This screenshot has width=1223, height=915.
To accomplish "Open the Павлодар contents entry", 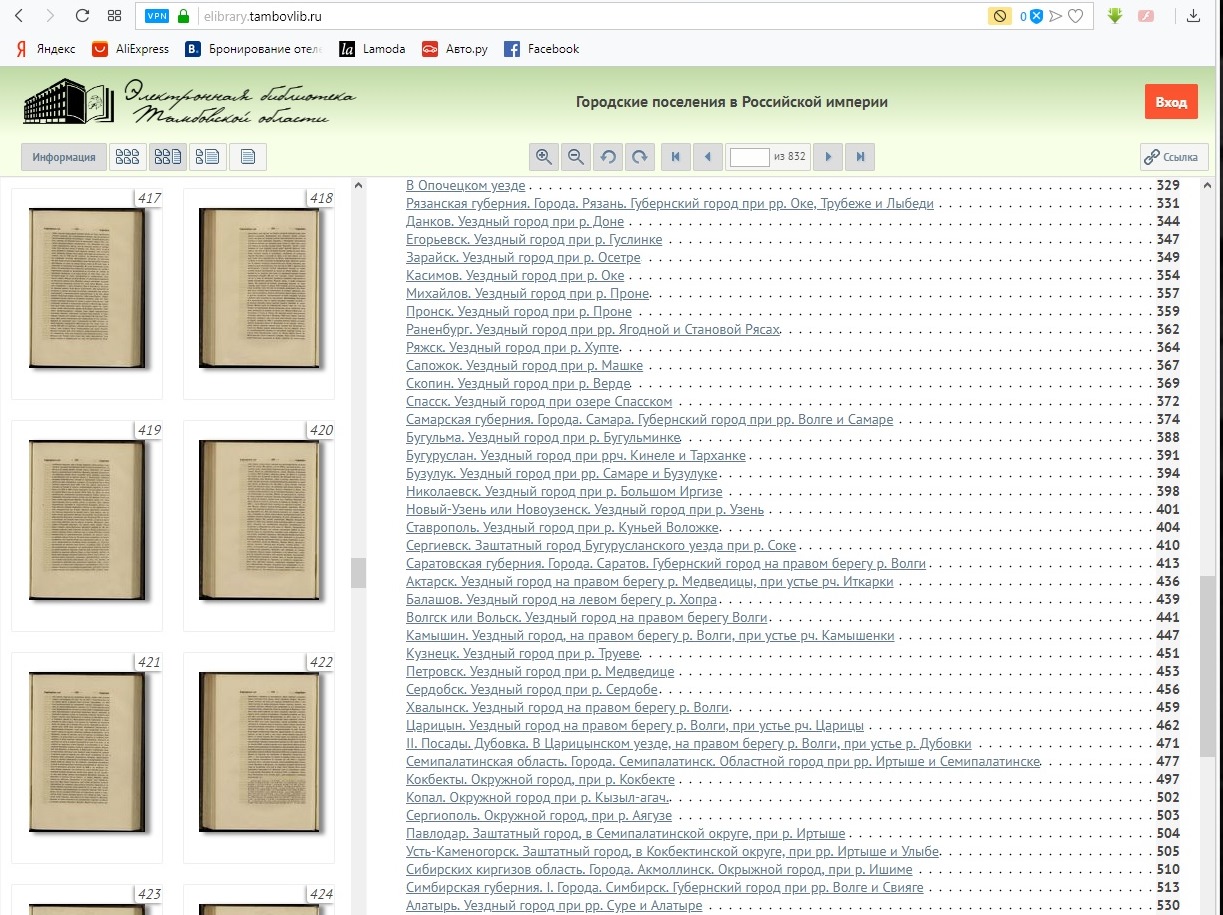I will [626, 833].
